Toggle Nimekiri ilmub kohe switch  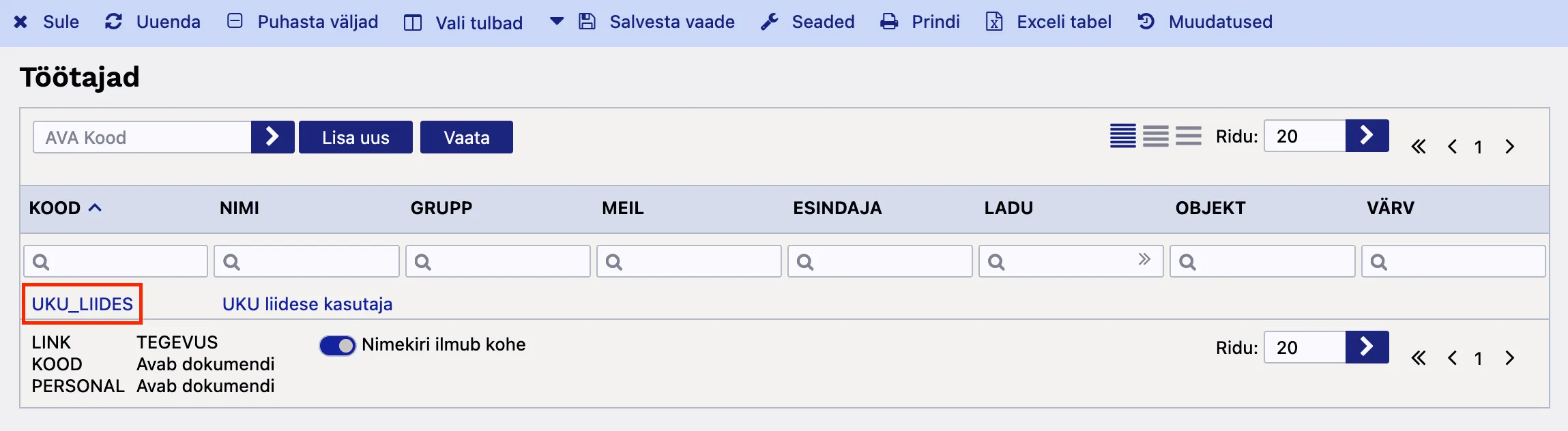click(337, 346)
